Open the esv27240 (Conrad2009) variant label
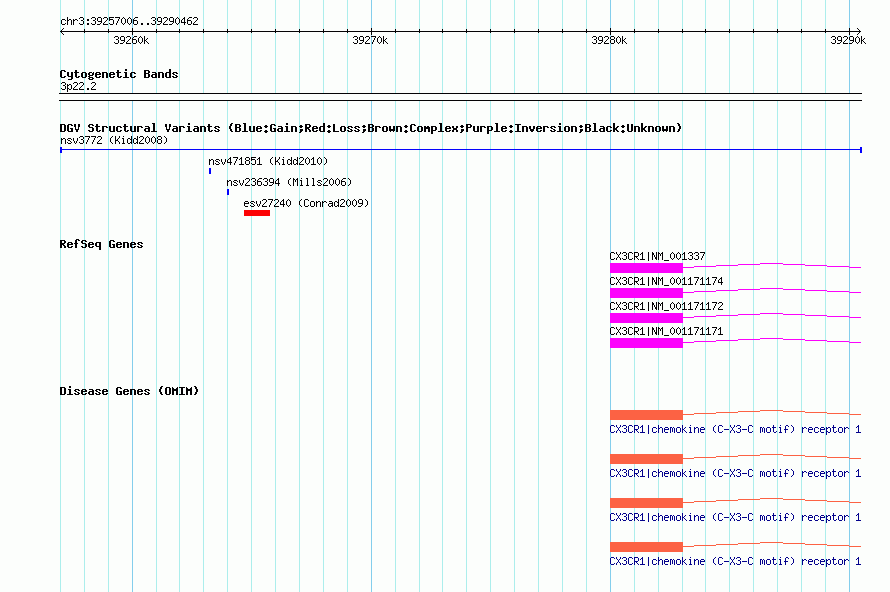This screenshot has width=890, height=592. 306,203
